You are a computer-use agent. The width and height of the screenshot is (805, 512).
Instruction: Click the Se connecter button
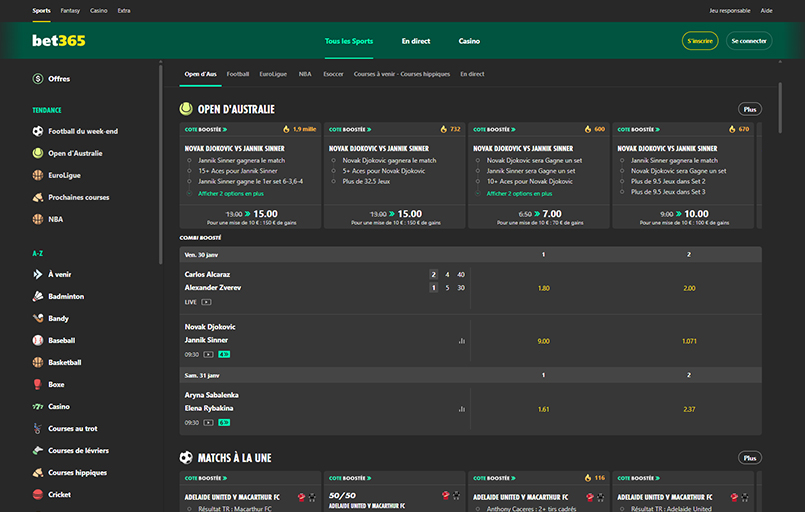click(749, 41)
